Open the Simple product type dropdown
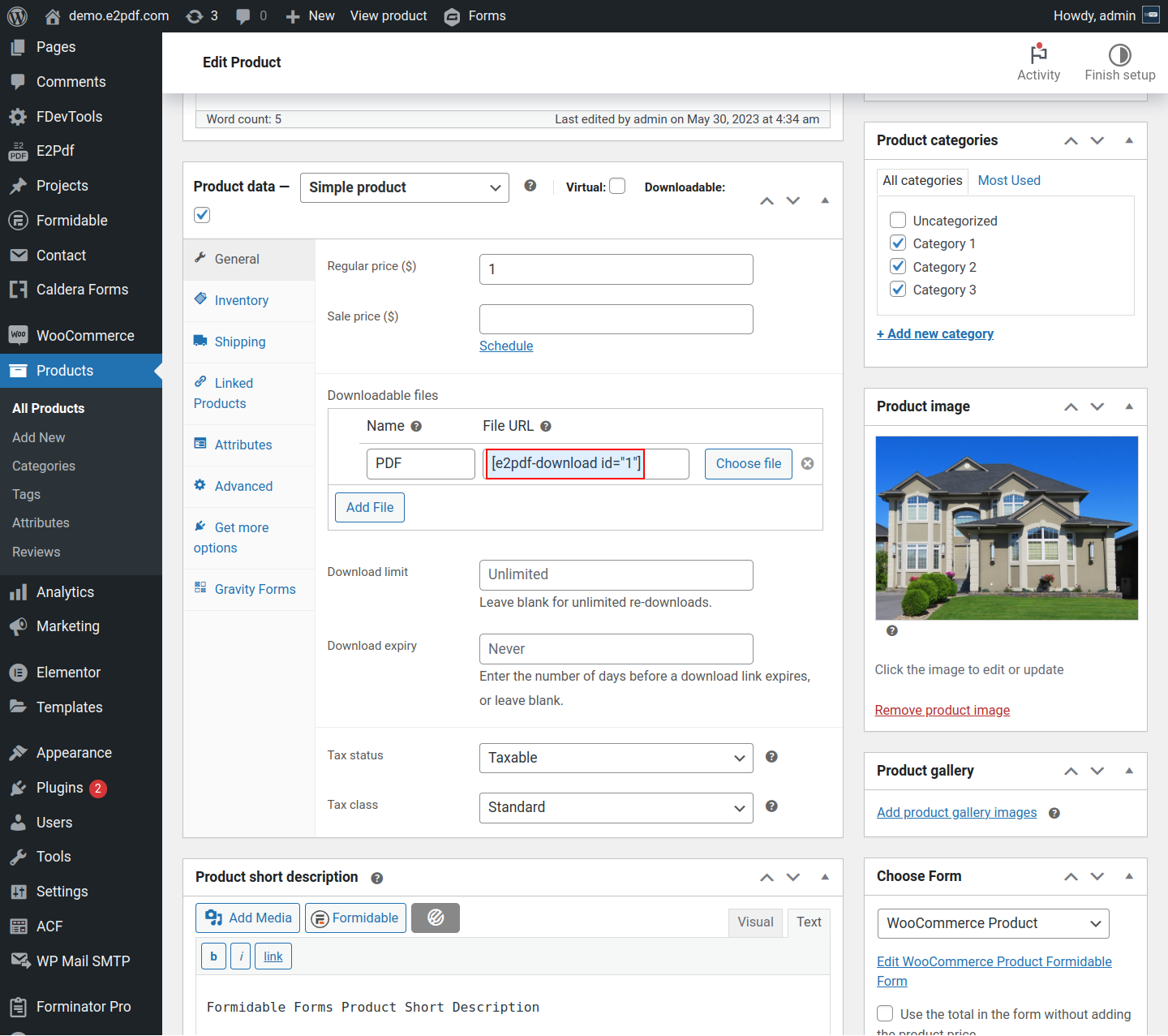Screen dimensions: 1168x1036 (x=404, y=187)
